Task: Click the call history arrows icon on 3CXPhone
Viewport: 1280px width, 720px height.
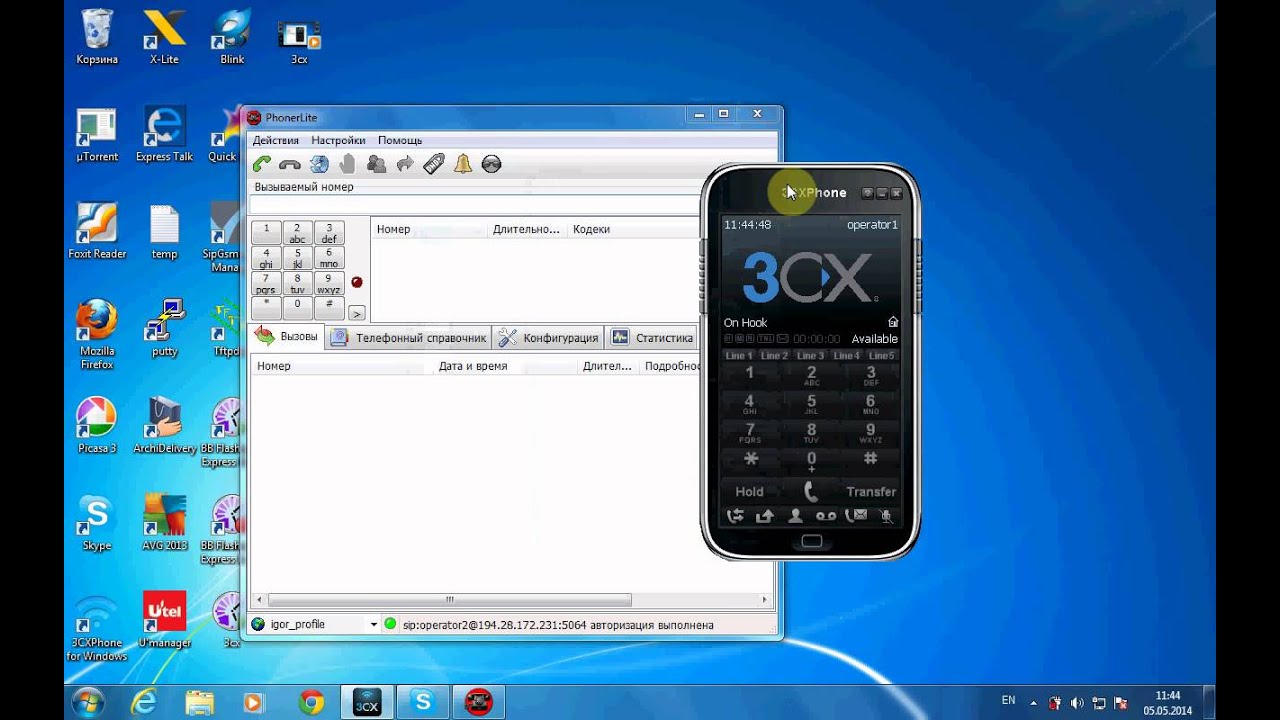Action: [x=736, y=516]
